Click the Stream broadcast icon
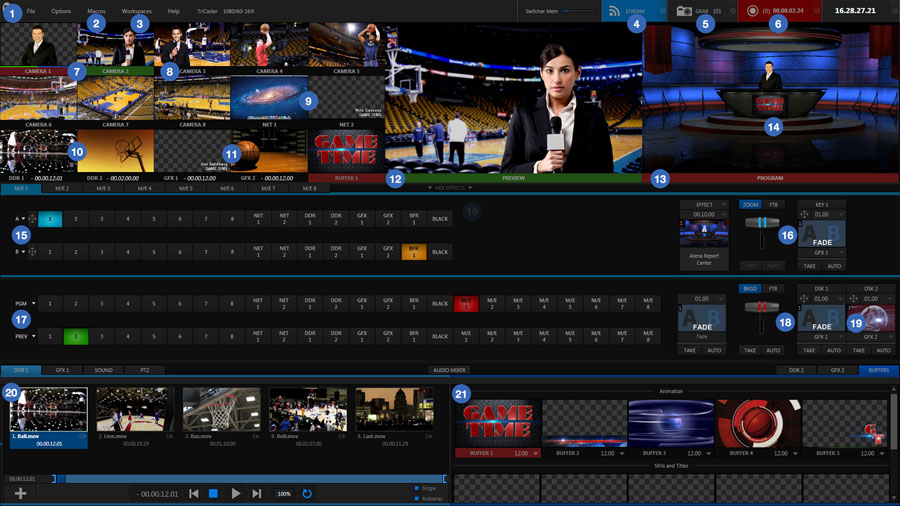Viewport: 900px width, 506px height. [614, 11]
